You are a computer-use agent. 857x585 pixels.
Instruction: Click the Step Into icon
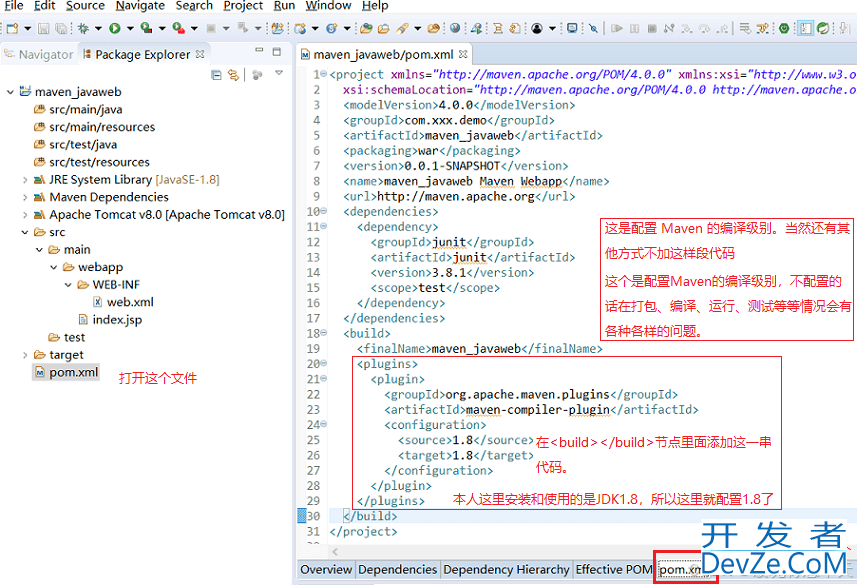(686, 28)
